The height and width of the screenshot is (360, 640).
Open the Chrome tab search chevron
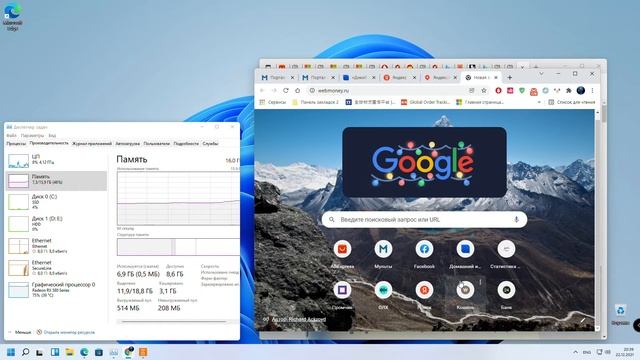pyautogui.click(x=541, y=74)
